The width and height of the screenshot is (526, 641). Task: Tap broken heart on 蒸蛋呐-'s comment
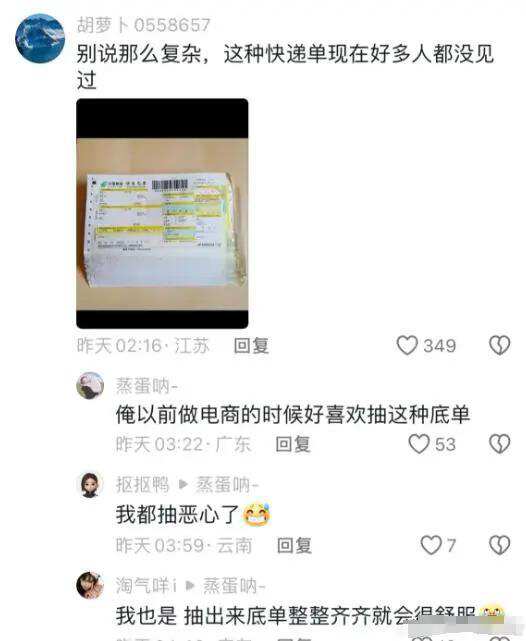[499, 444]
